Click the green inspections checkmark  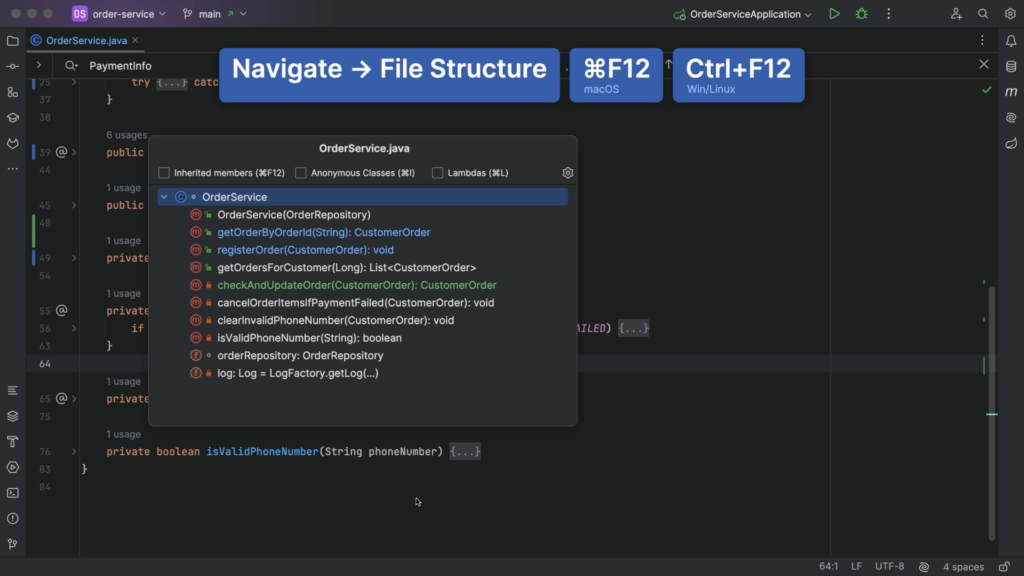[987, 90]
